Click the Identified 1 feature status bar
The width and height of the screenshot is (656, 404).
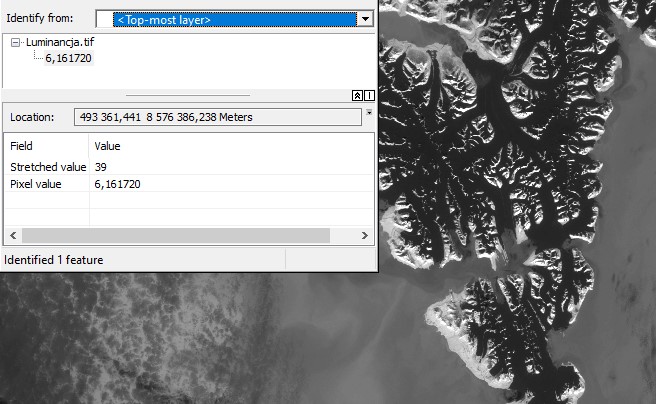click(54, 260)
